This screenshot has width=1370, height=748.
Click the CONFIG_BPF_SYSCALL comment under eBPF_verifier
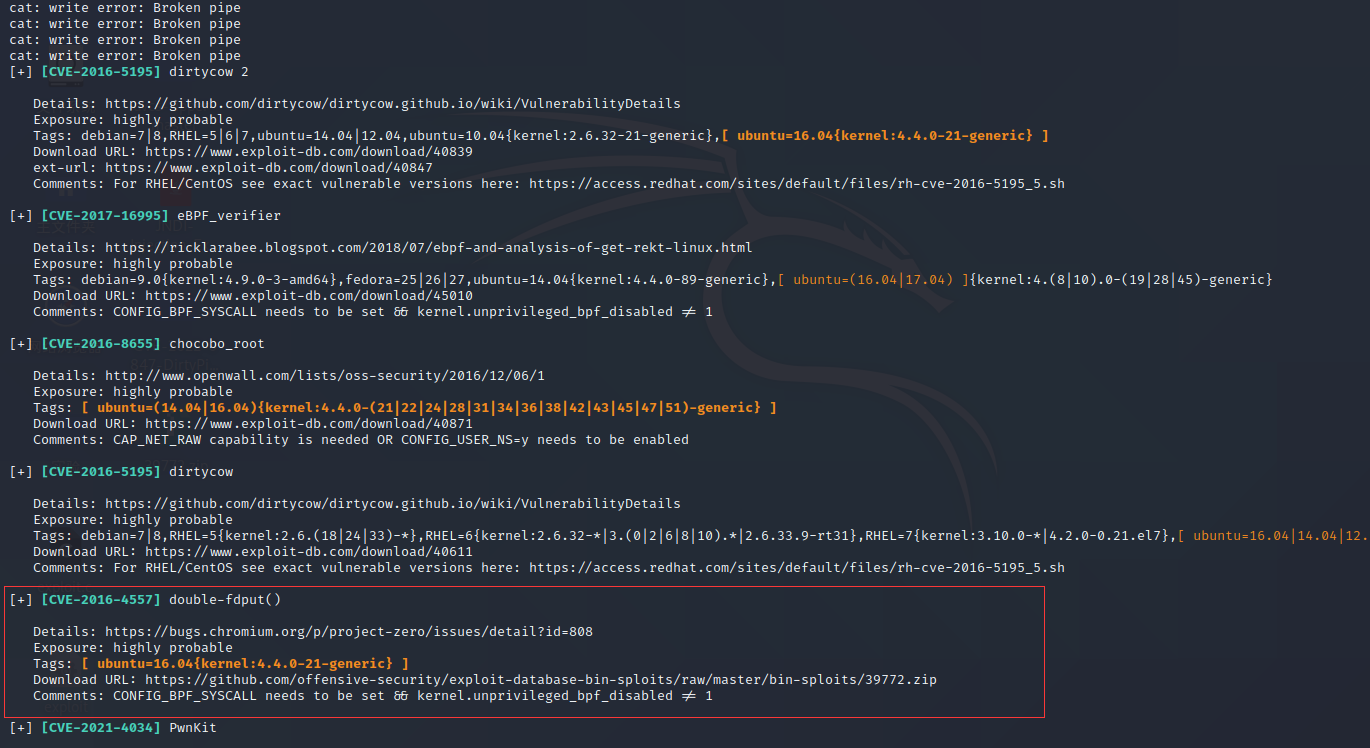(x=413, y=312)
